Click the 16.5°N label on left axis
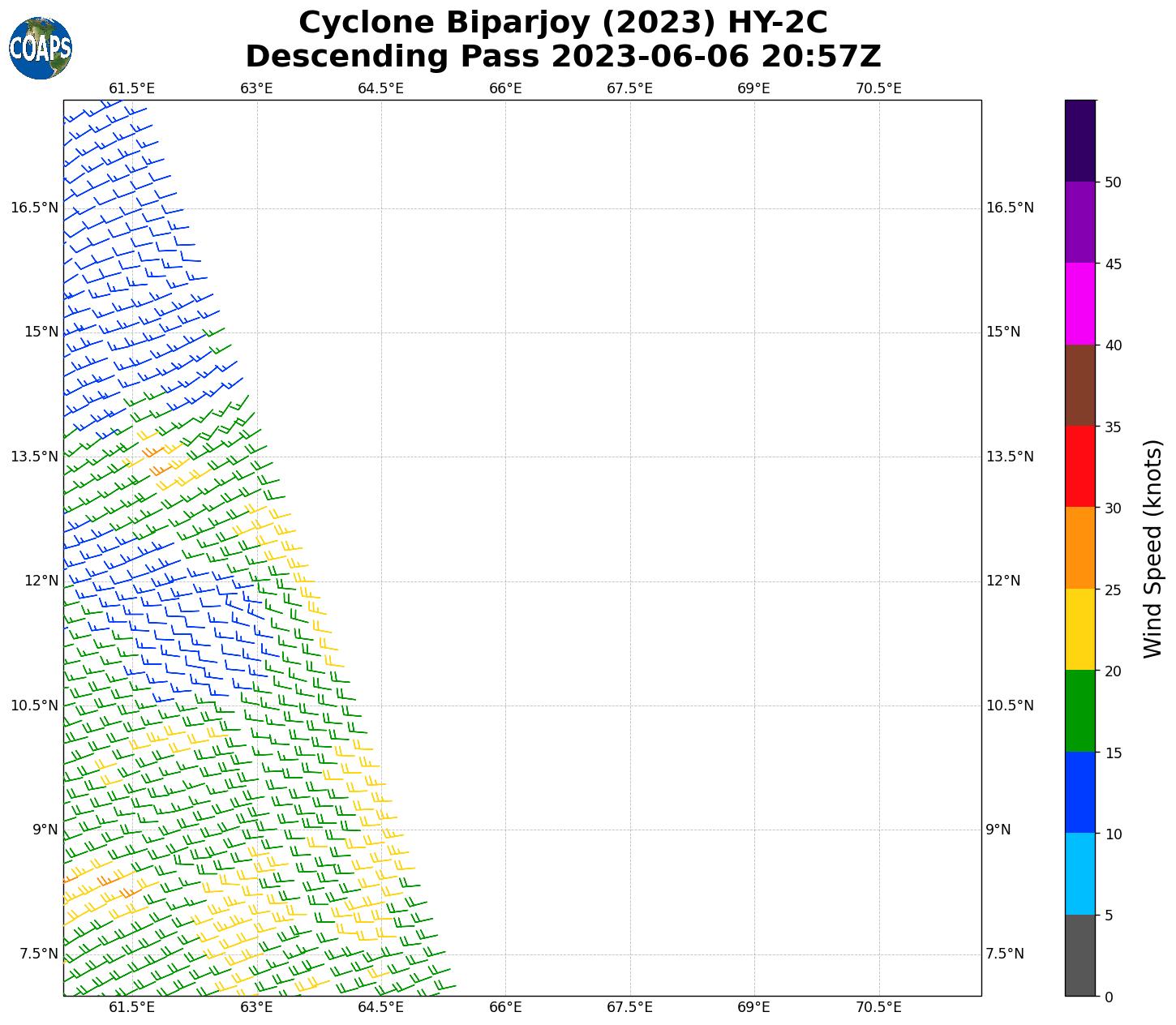 tap(34, 208)
